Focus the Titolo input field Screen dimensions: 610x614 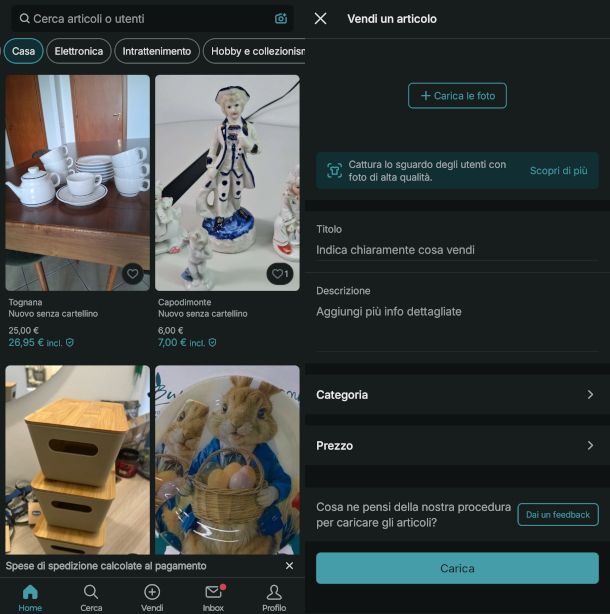(x=457, y=250)
